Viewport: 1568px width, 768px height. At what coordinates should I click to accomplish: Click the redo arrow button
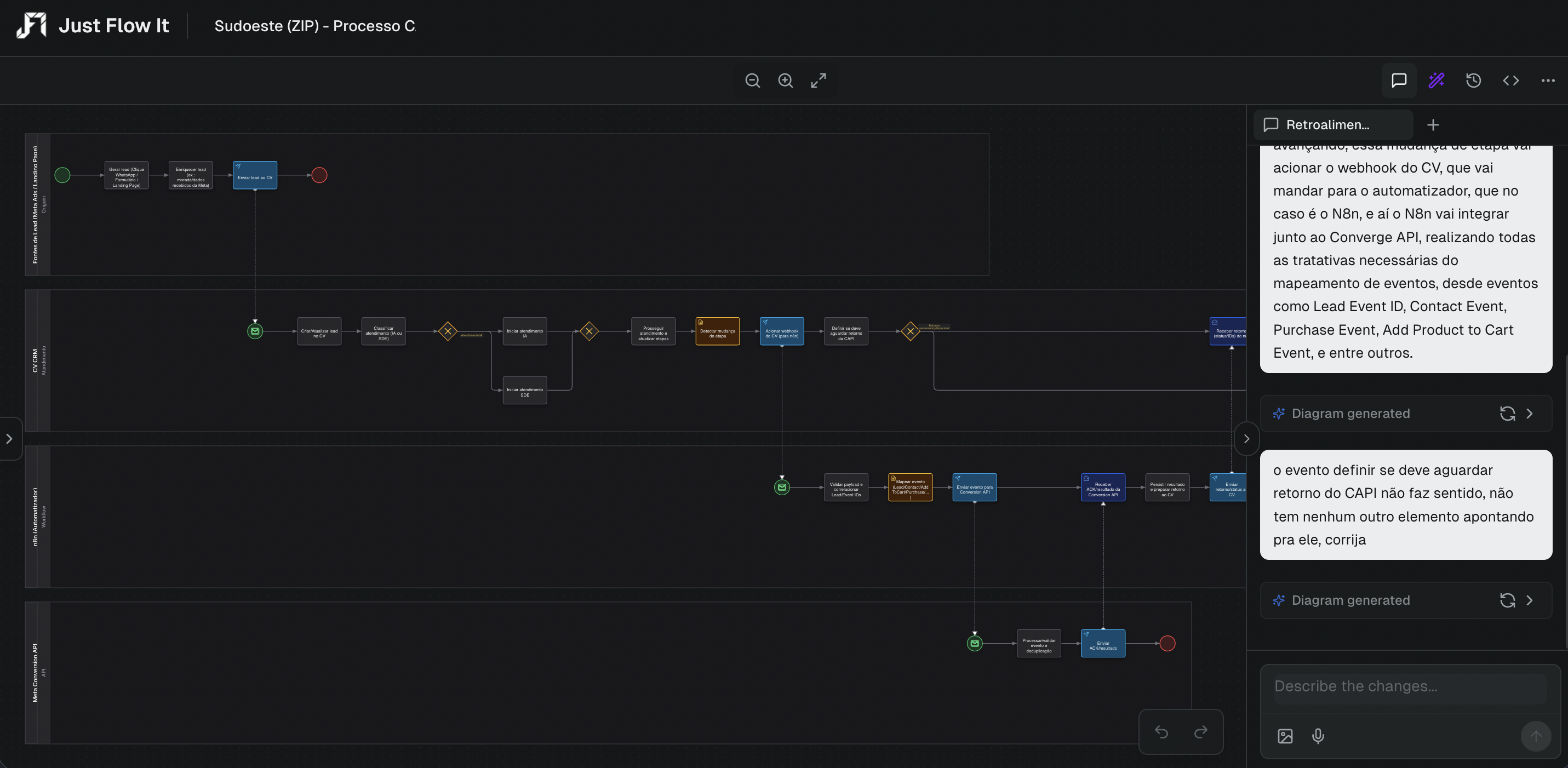1200,731
